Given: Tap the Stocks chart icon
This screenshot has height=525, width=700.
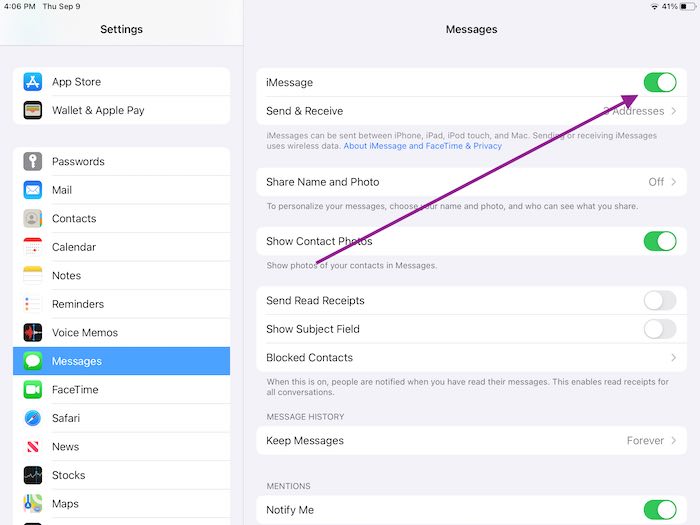Looking at the screenshot, I should click(x=33, y=475).
